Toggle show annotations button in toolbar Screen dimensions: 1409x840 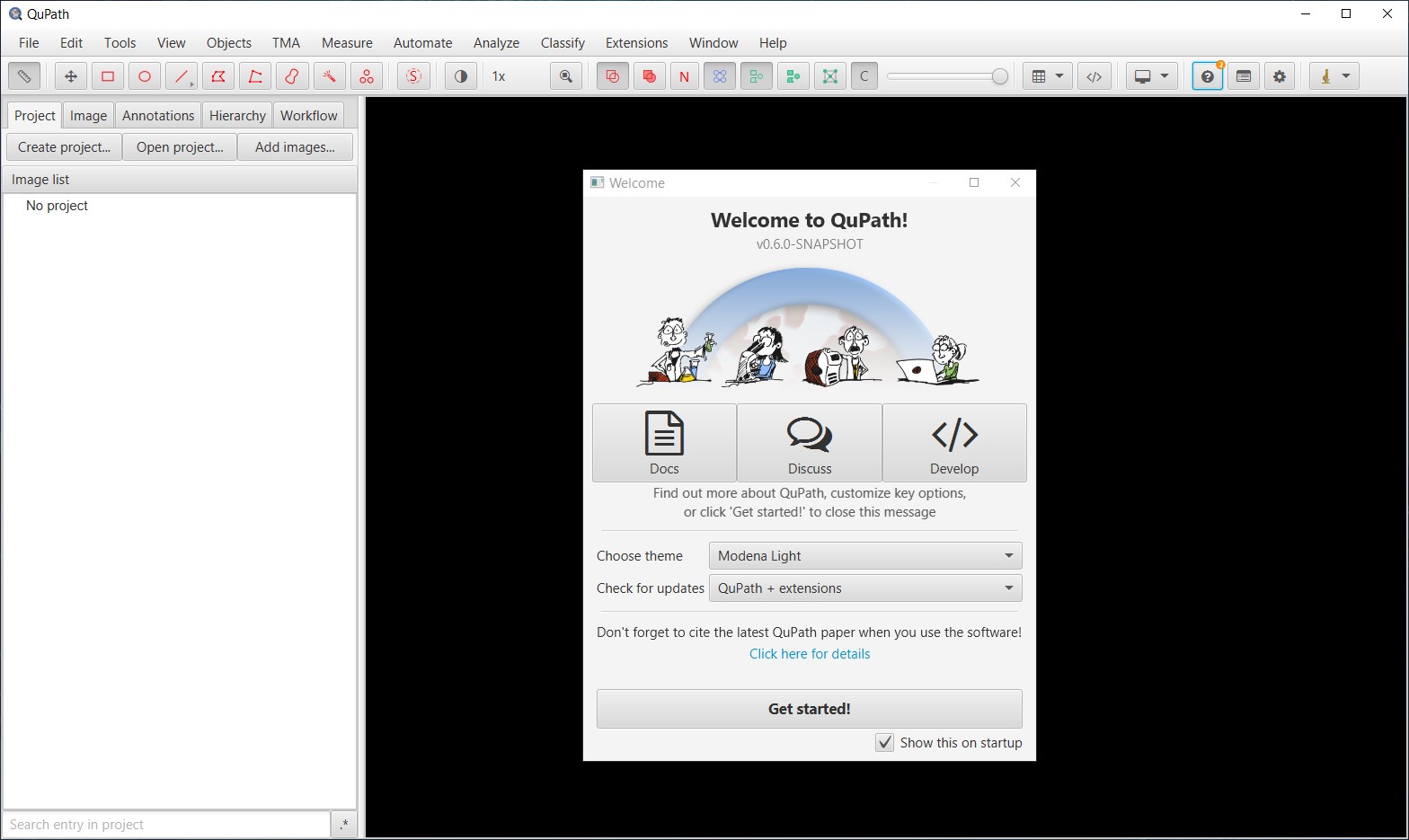613,76
